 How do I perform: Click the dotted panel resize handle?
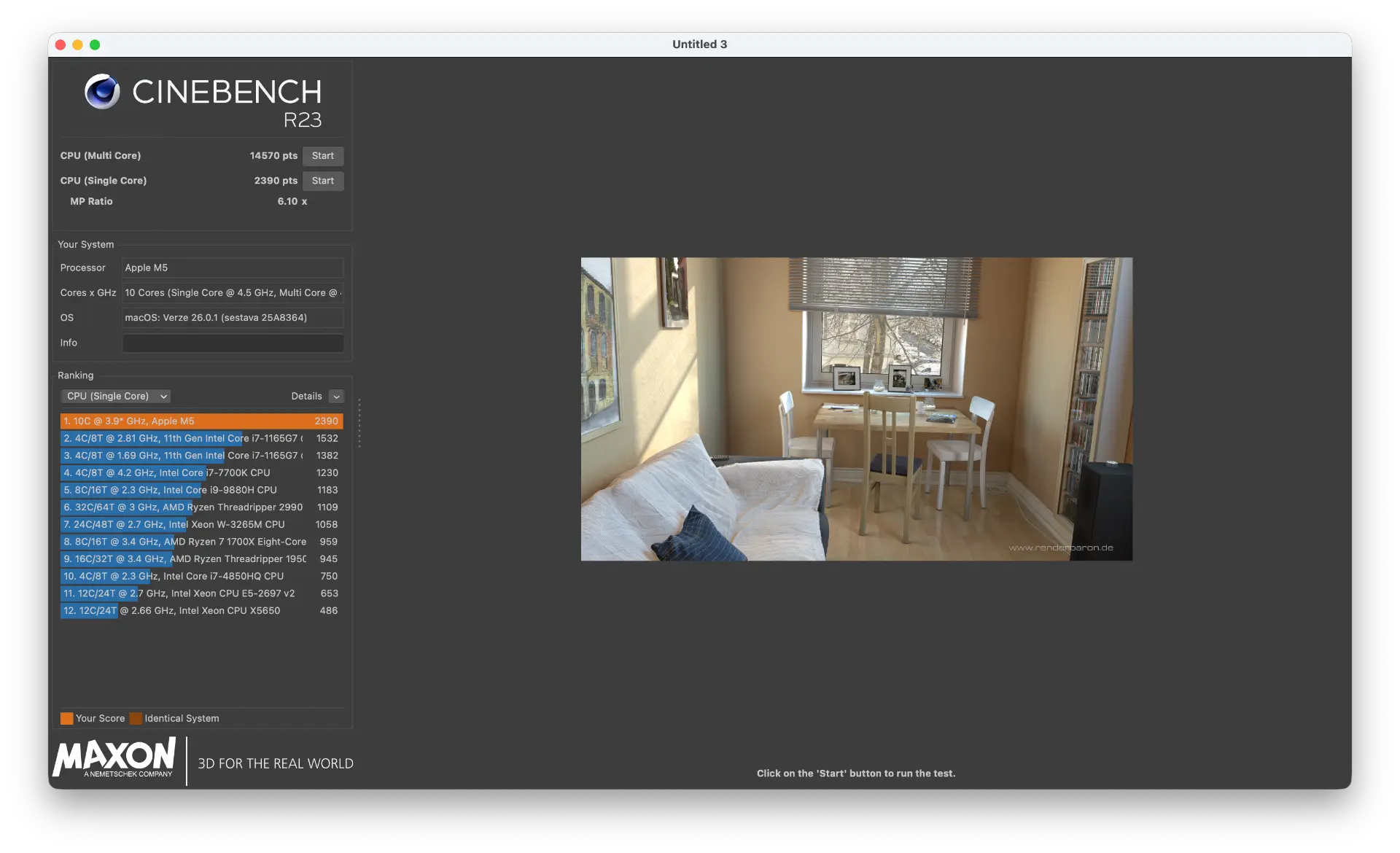(359, 423)
